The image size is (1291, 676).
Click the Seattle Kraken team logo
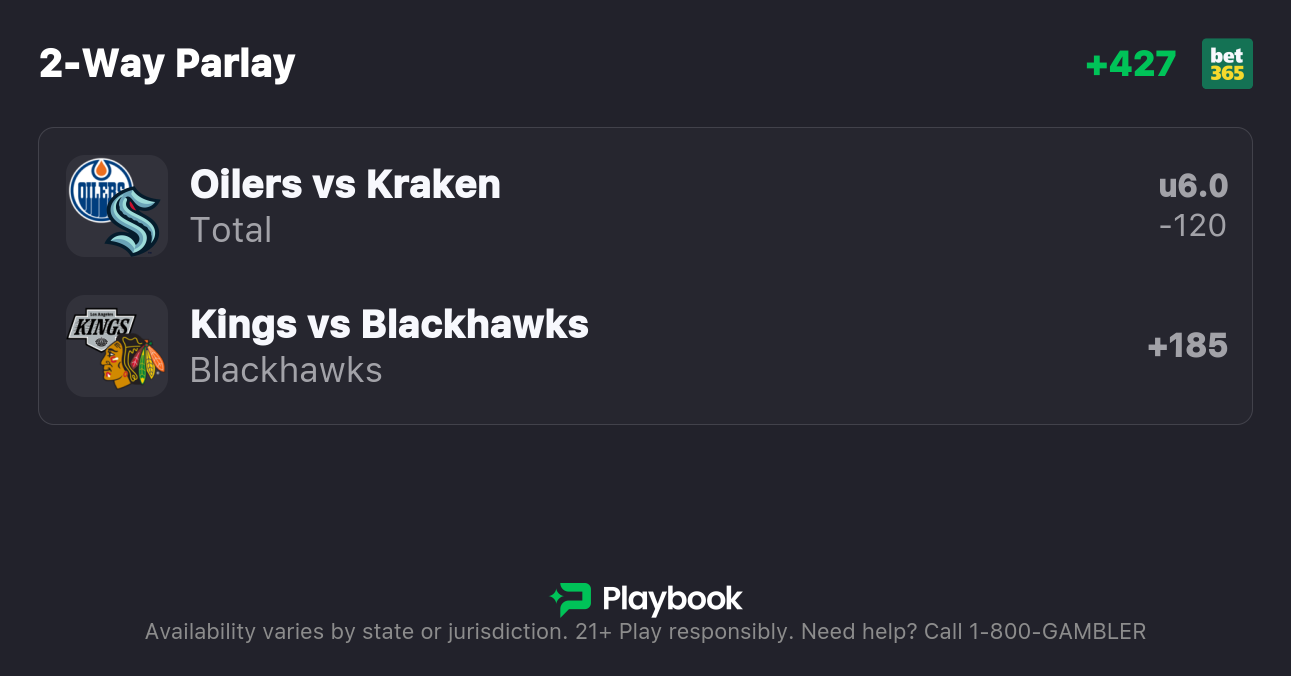[134, 222]
